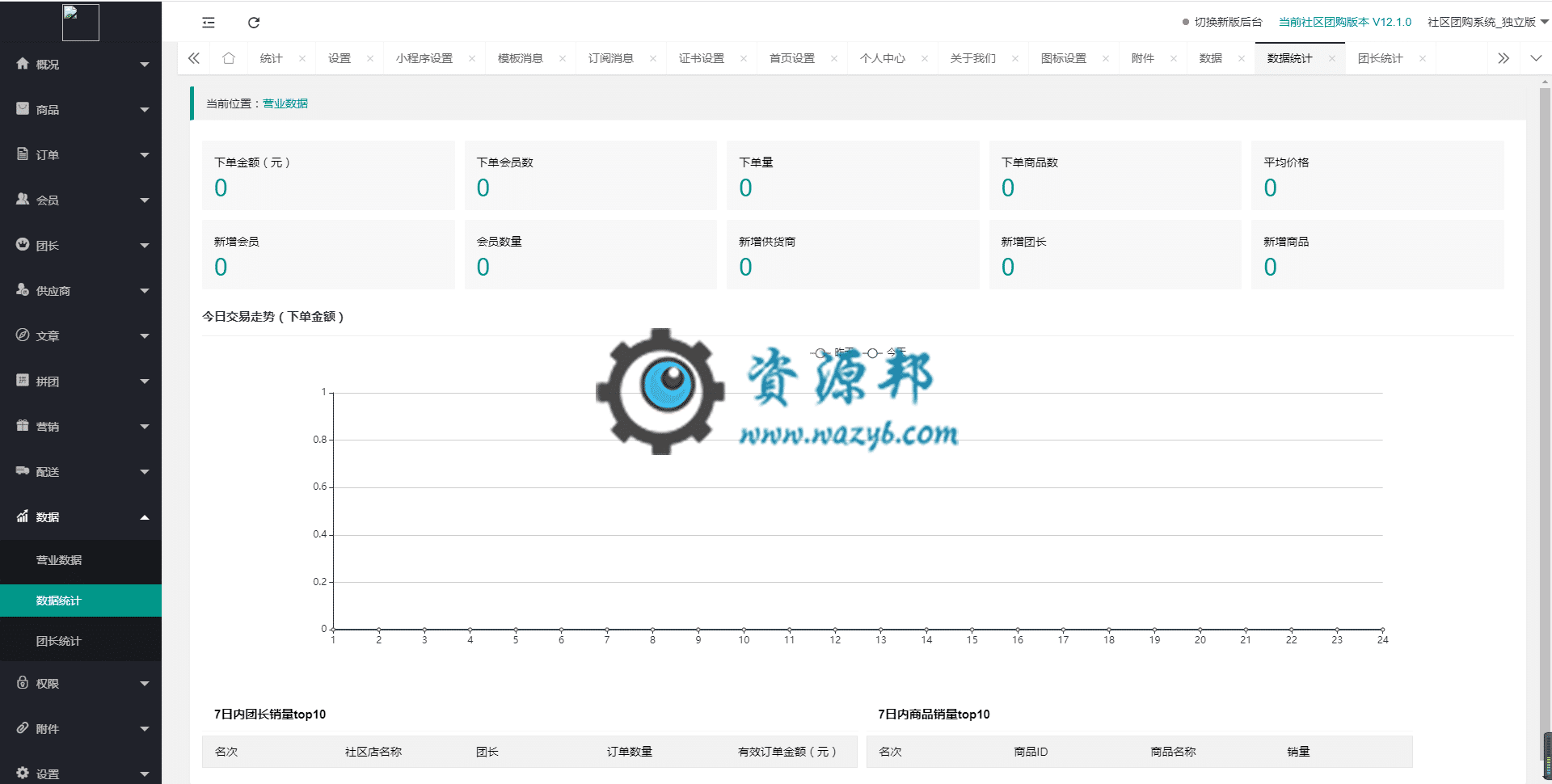Click the 附件 paperclip icon in sidebar

click(23, 728)
